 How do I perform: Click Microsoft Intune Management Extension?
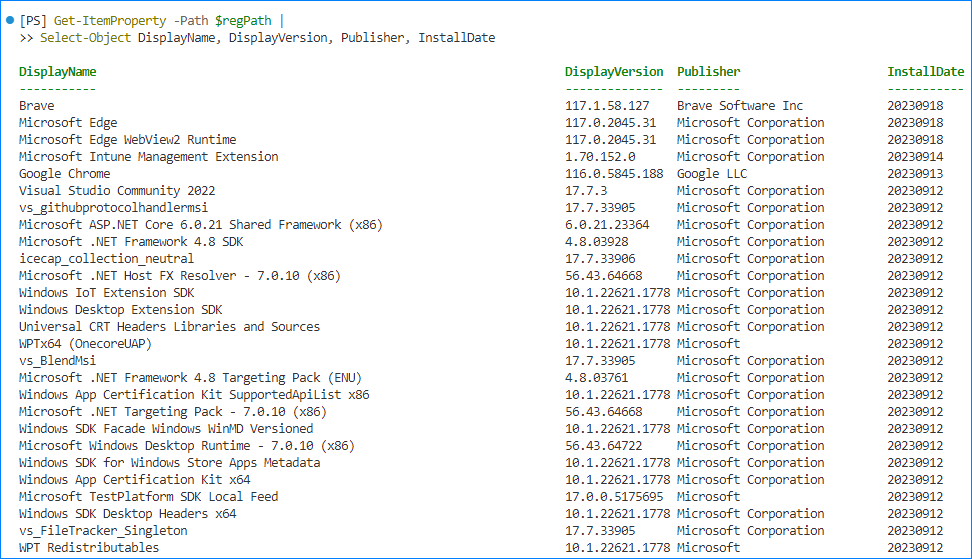(148, 157)
